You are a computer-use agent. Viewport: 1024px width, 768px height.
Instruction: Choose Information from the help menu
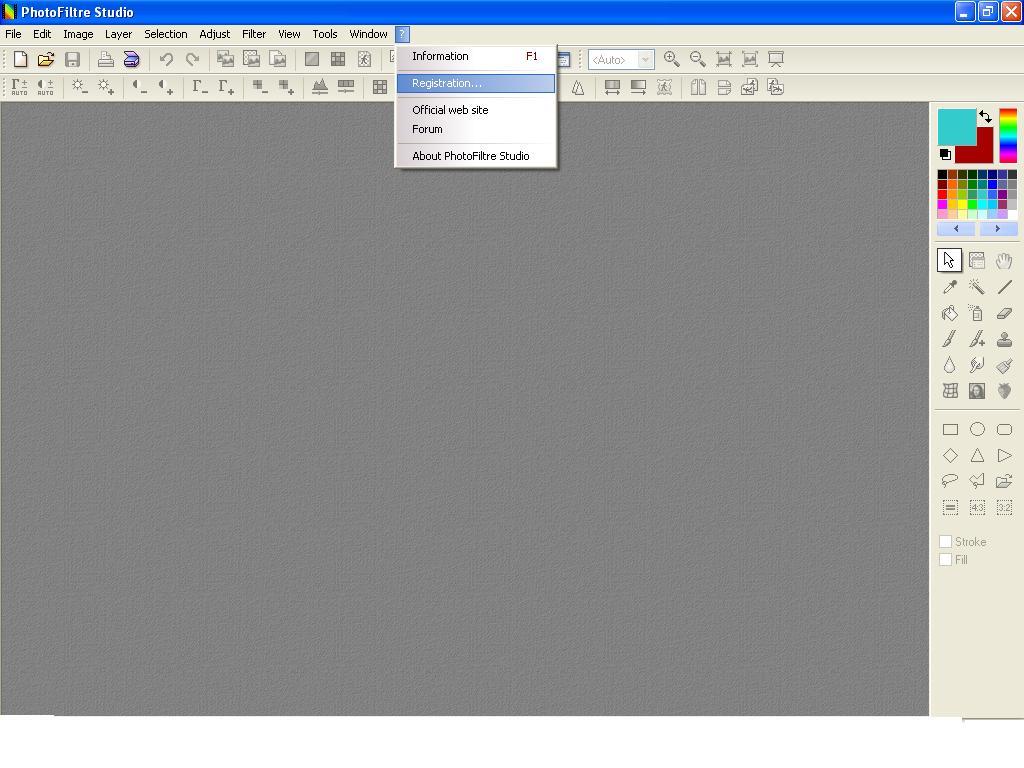[476, 56]
